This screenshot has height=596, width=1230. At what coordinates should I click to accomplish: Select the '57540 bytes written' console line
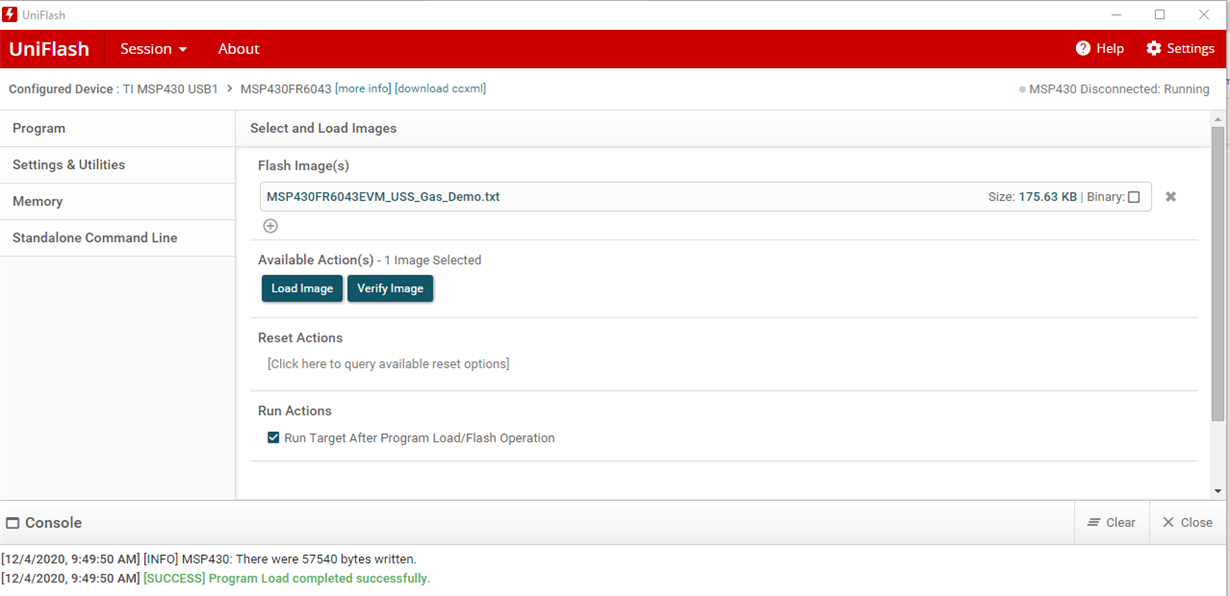[209, 559]
